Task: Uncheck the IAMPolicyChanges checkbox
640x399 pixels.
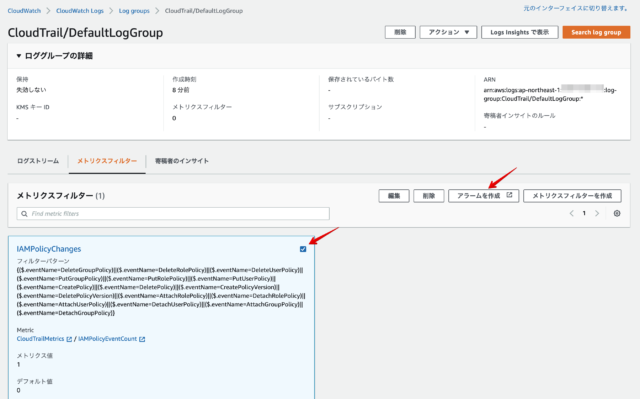Action: point(303,249)
